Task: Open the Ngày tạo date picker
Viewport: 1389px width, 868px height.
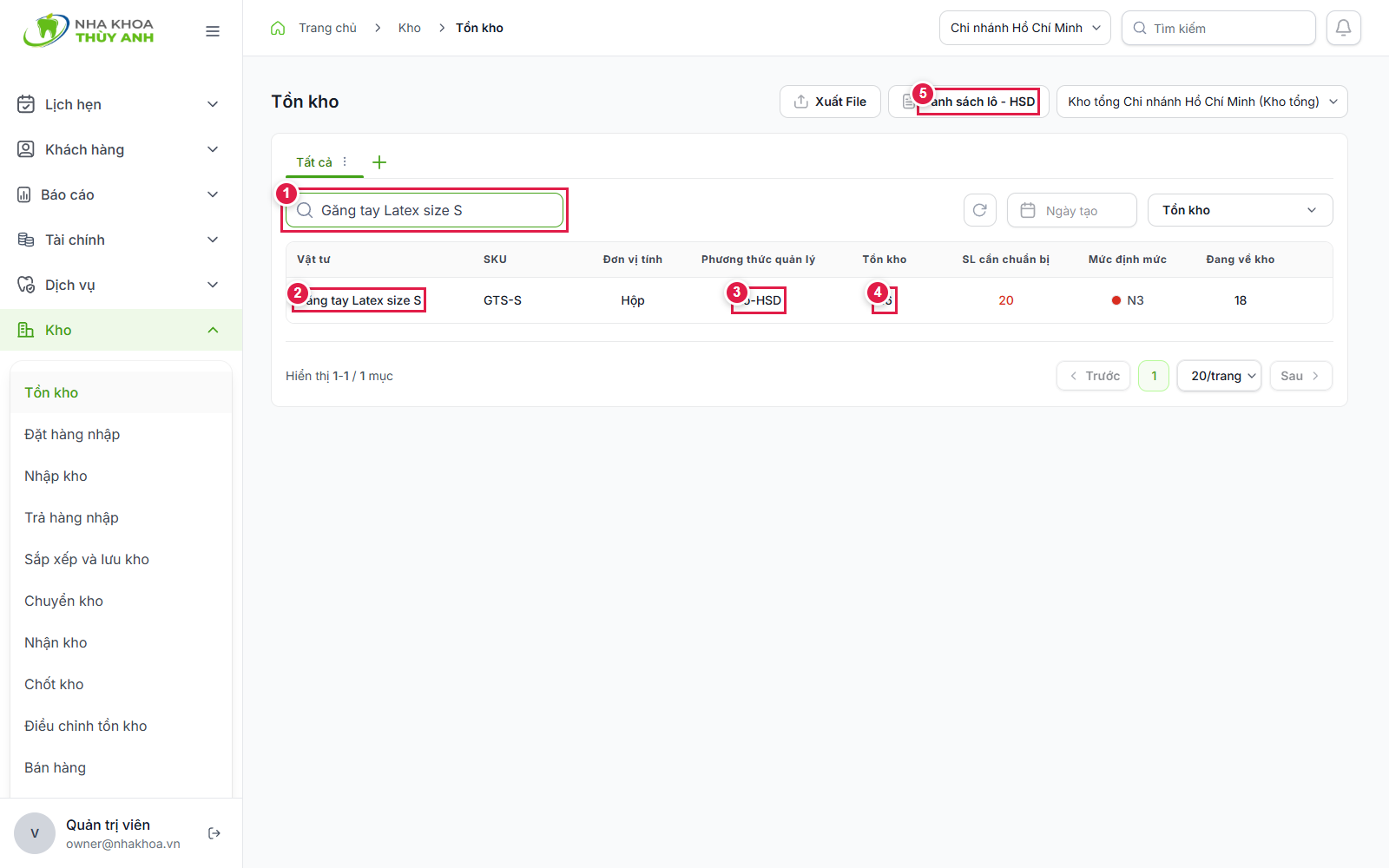Action: pos(1072,210)
